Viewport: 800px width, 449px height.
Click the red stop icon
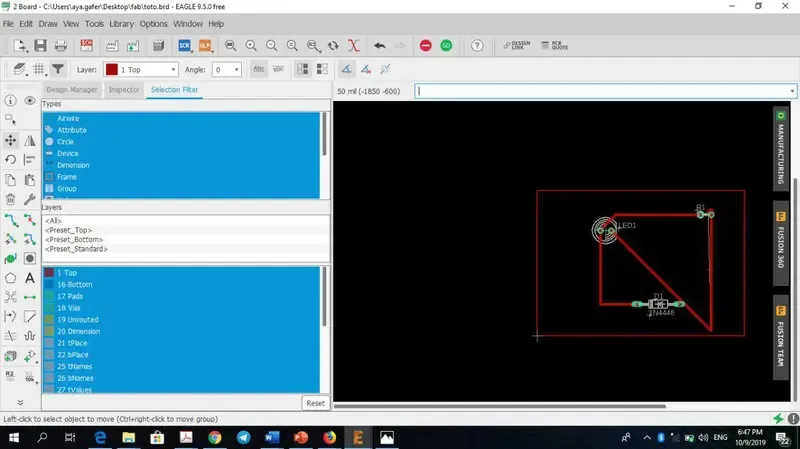[x=426, y=46]
